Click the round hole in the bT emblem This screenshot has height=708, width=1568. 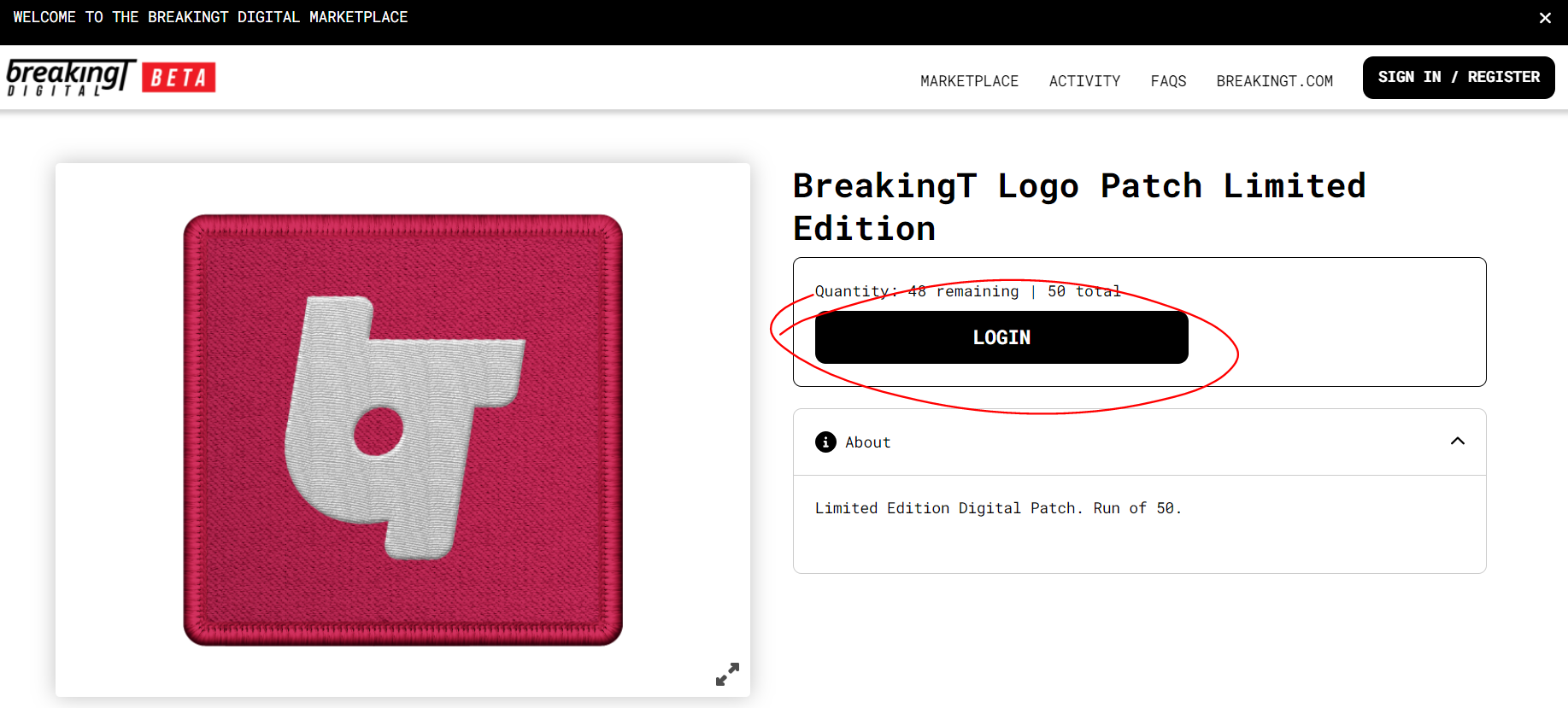379,431
